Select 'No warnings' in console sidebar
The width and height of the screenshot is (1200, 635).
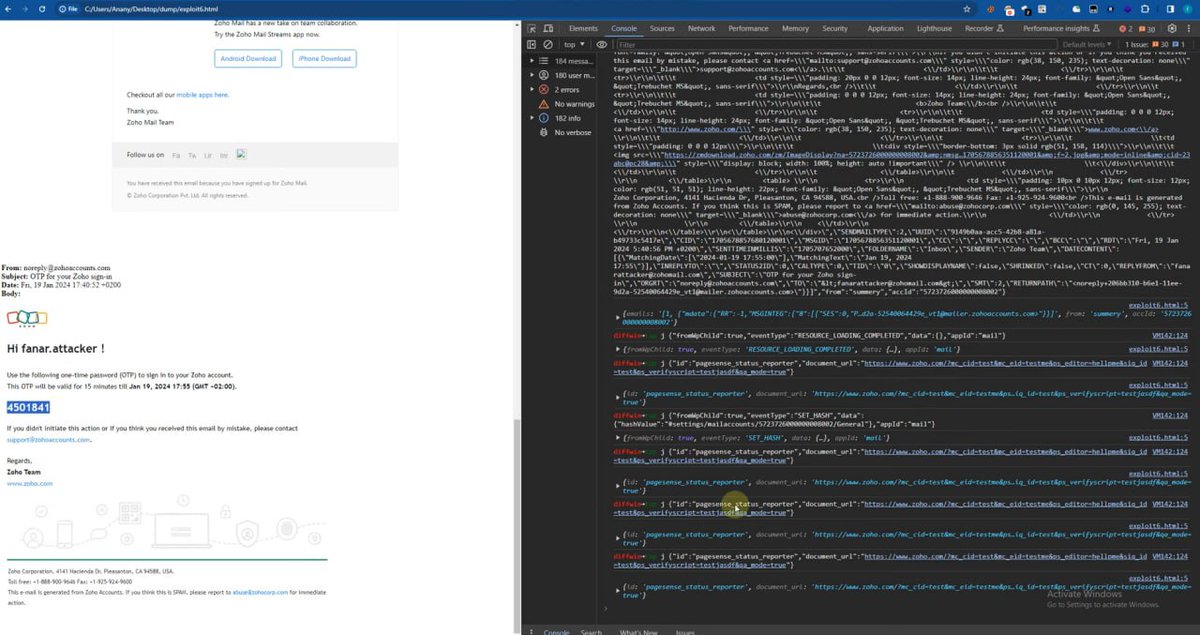point(567,103)
